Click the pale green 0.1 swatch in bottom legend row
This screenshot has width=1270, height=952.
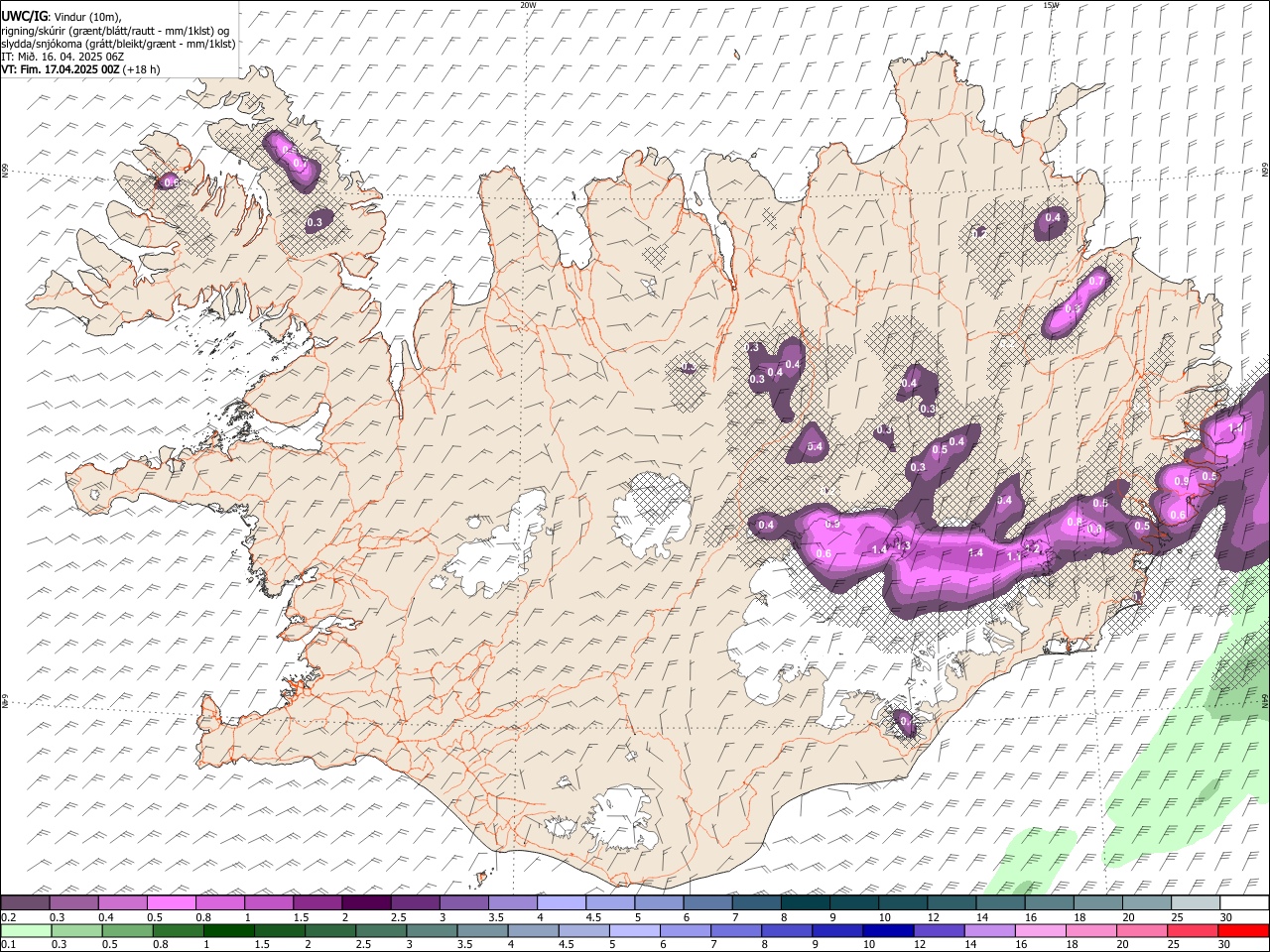point(26,930)
